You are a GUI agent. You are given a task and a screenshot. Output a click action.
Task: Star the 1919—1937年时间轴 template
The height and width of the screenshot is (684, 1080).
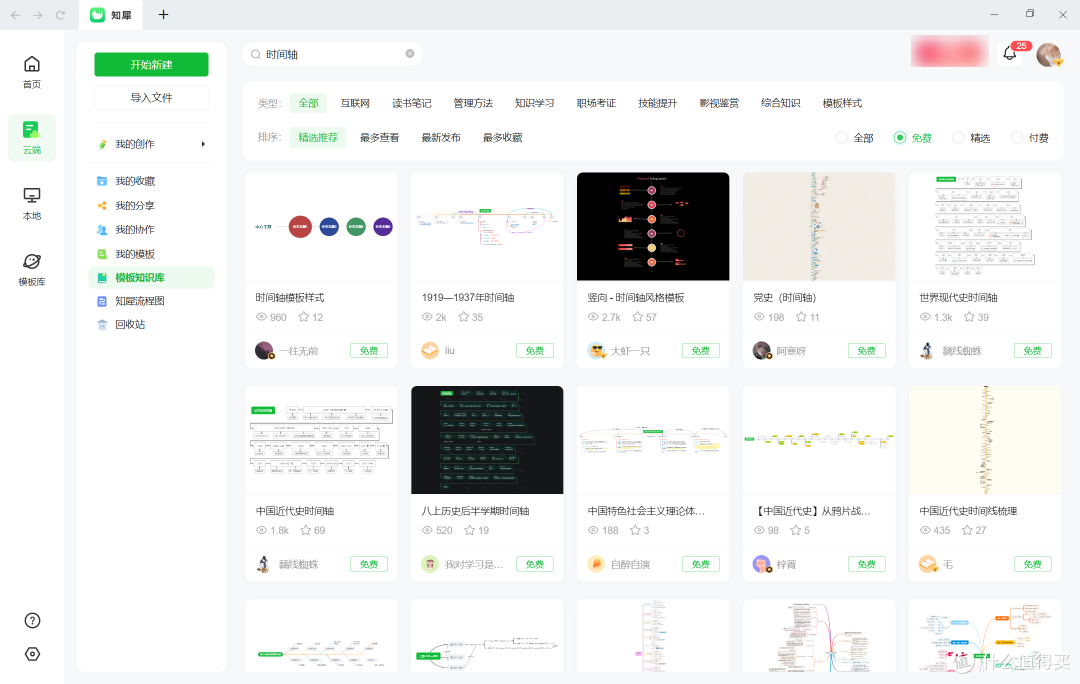click(x=464, y=317)
